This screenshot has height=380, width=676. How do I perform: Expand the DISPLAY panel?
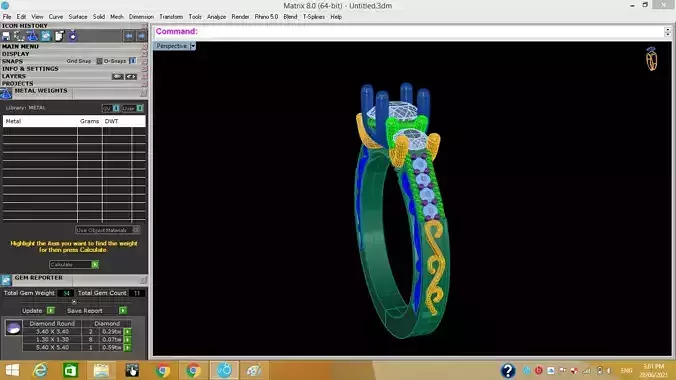(16, 54)
